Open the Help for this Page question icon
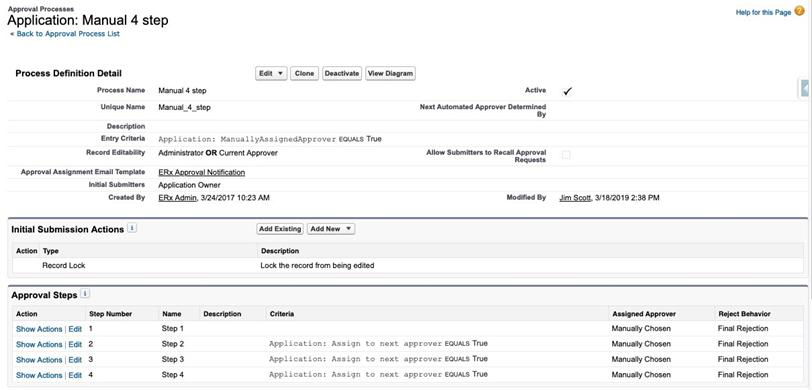Viewport: 812px width, 390px height. (x=799, y=11)
